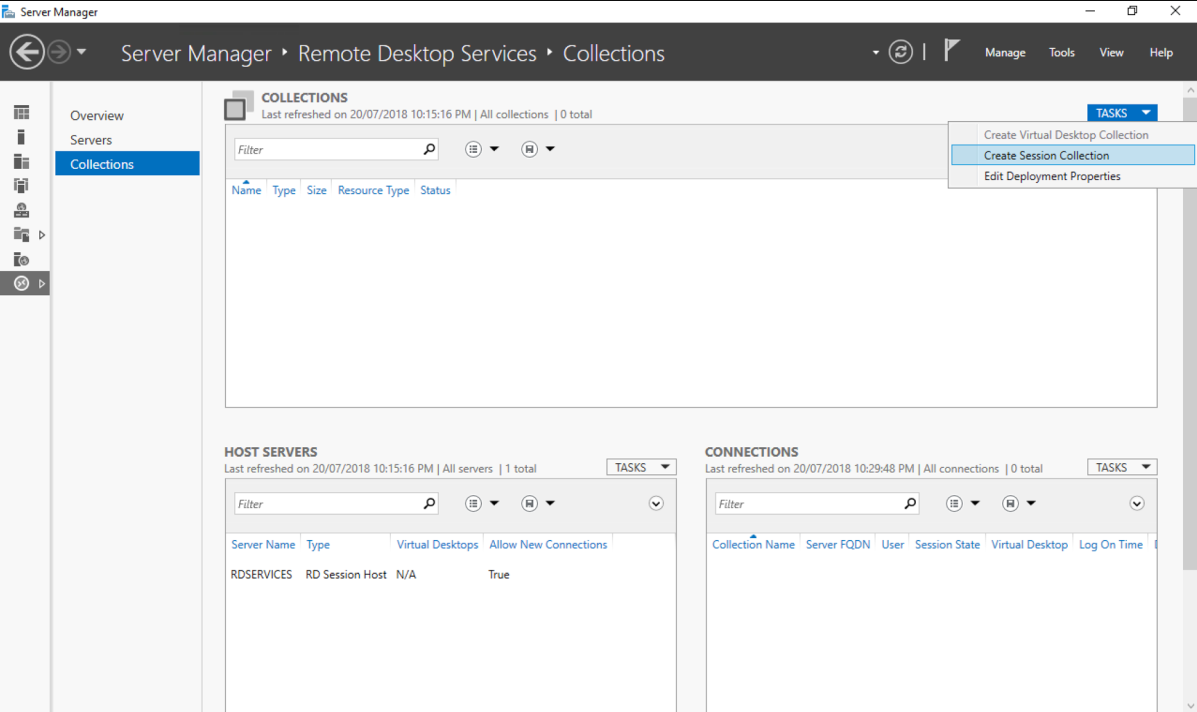Open the Collections TASKS dropdown
The height and width of the screenshot is (712, 1197).
coord(1122,113)
